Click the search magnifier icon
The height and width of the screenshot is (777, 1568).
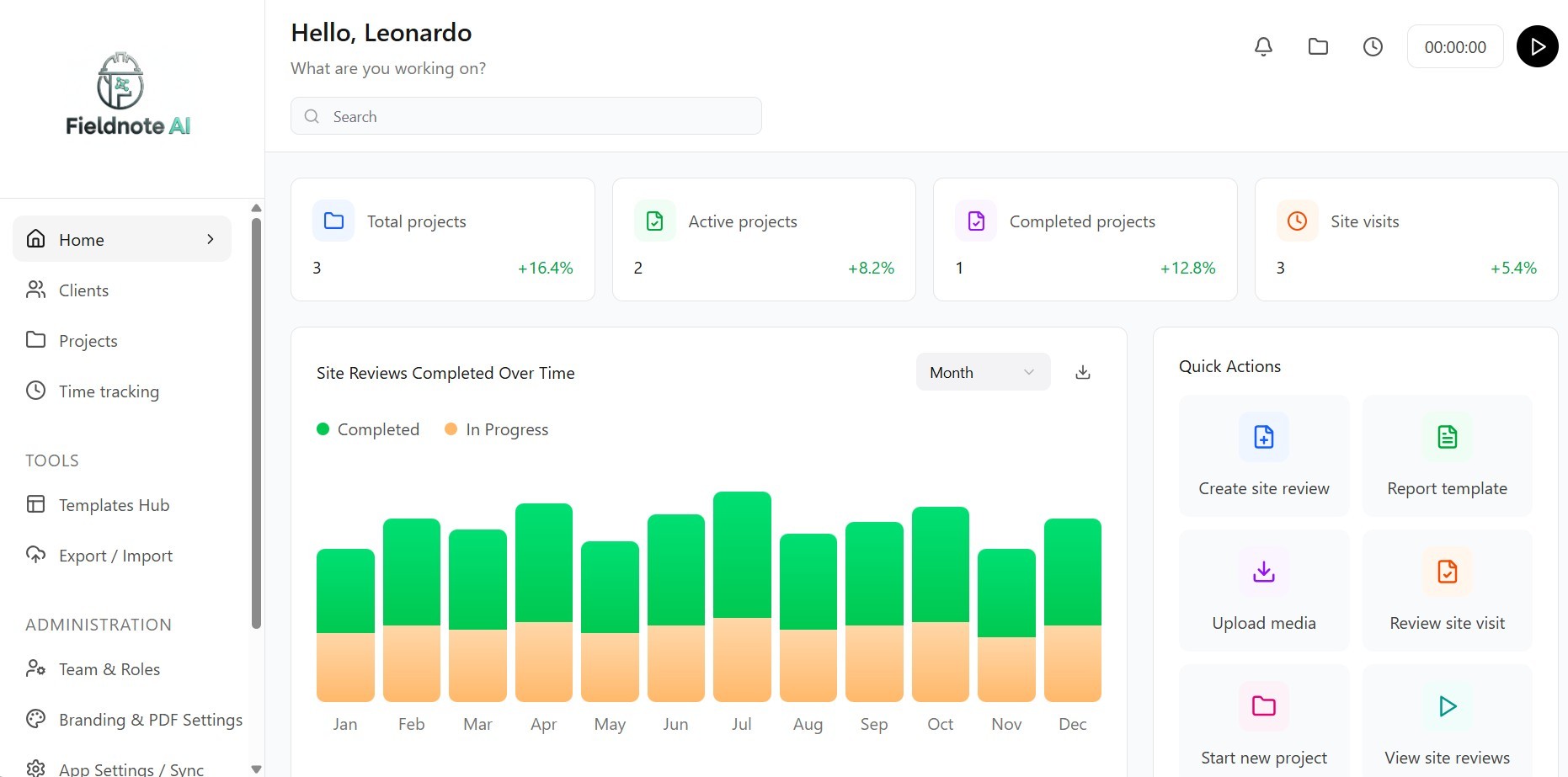(x=312, y=116)
